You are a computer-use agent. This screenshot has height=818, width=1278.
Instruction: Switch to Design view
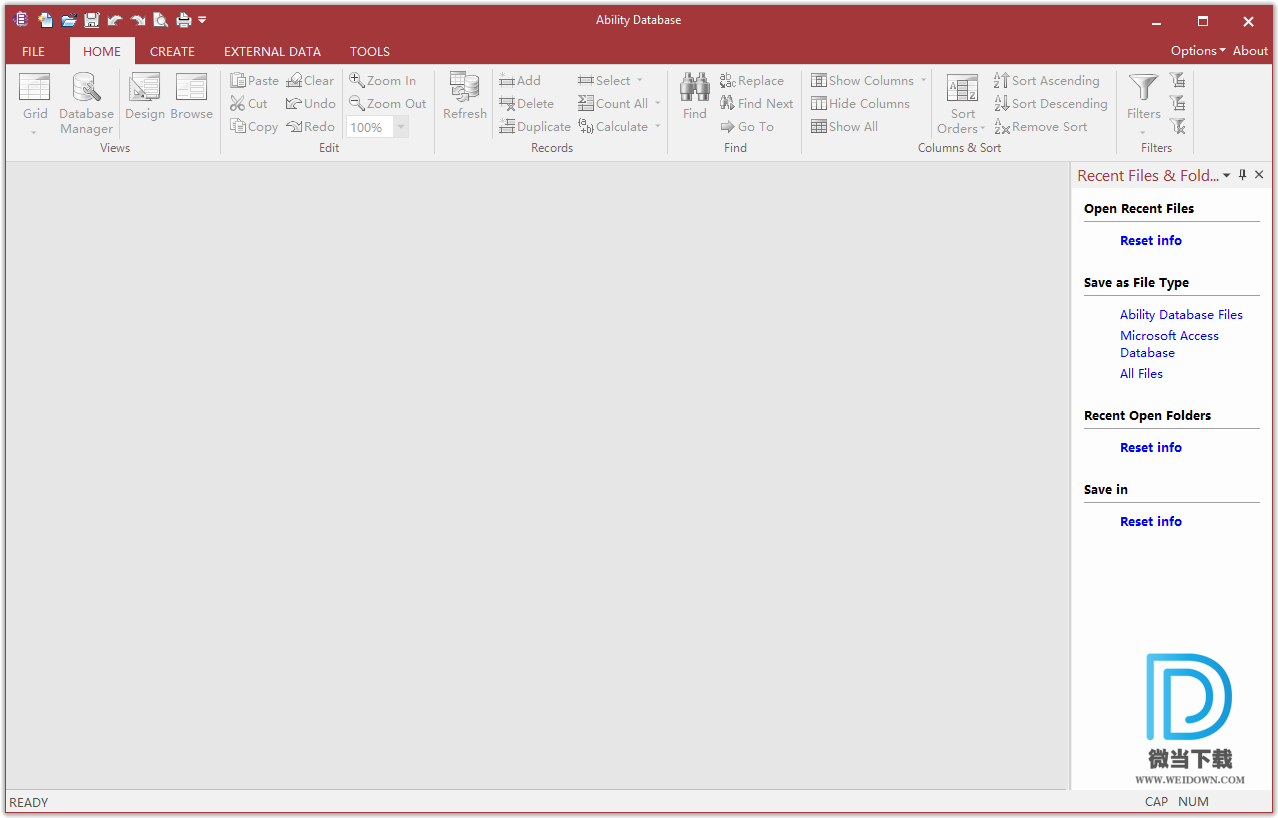click(145, 97)
